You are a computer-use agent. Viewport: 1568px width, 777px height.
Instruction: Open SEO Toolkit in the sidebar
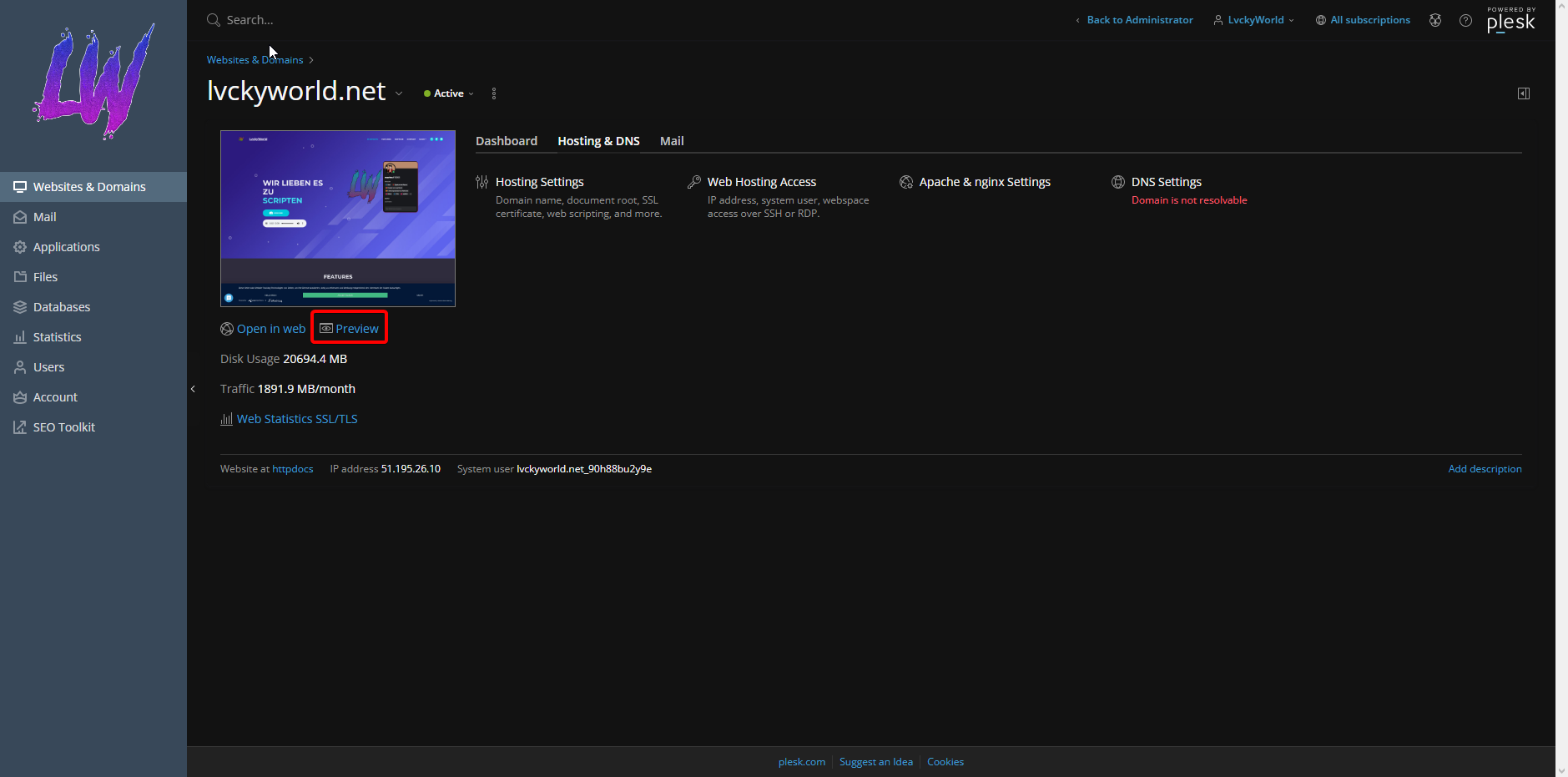click(63, 427)
